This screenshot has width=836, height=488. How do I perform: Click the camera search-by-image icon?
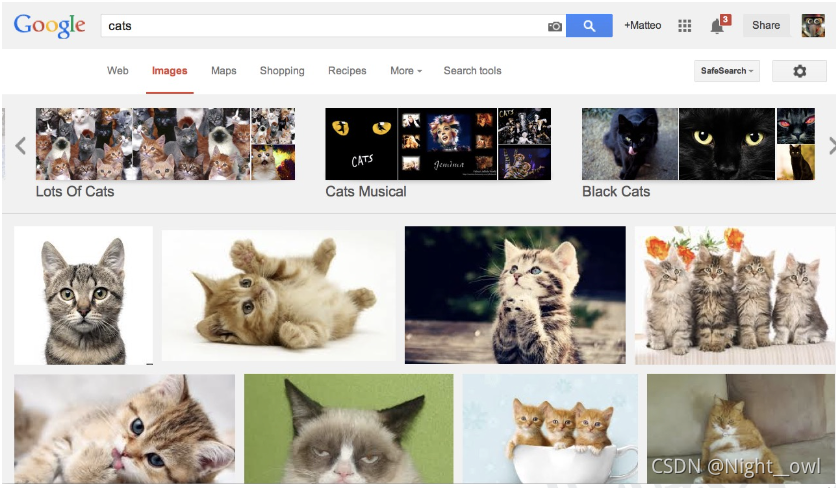[x=554, y=26]
